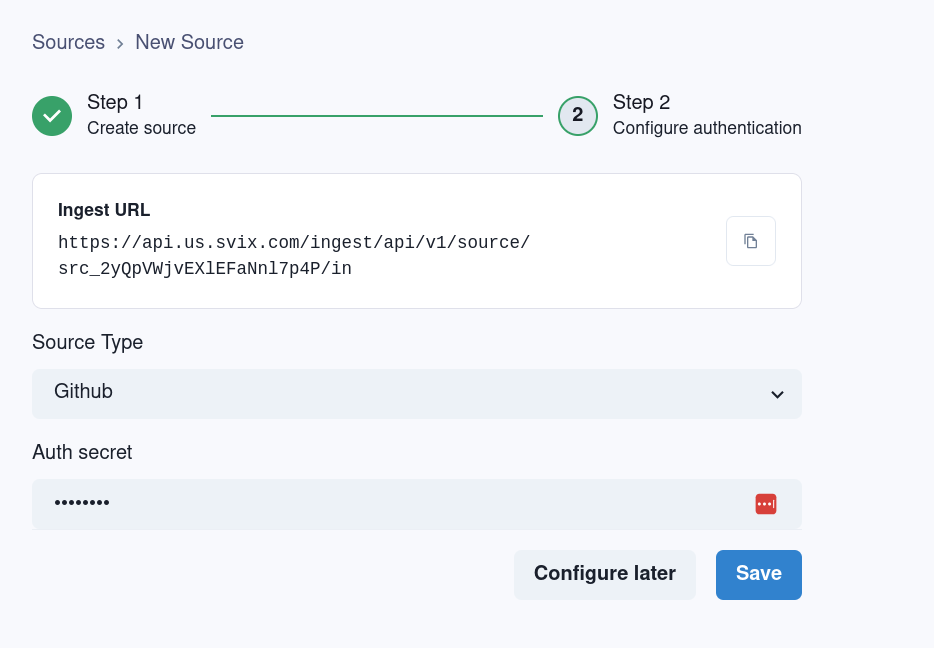Copy the Ingest URL with the copy icon
This screenshot has width=934, height=648.
click(x=750, y=241)
